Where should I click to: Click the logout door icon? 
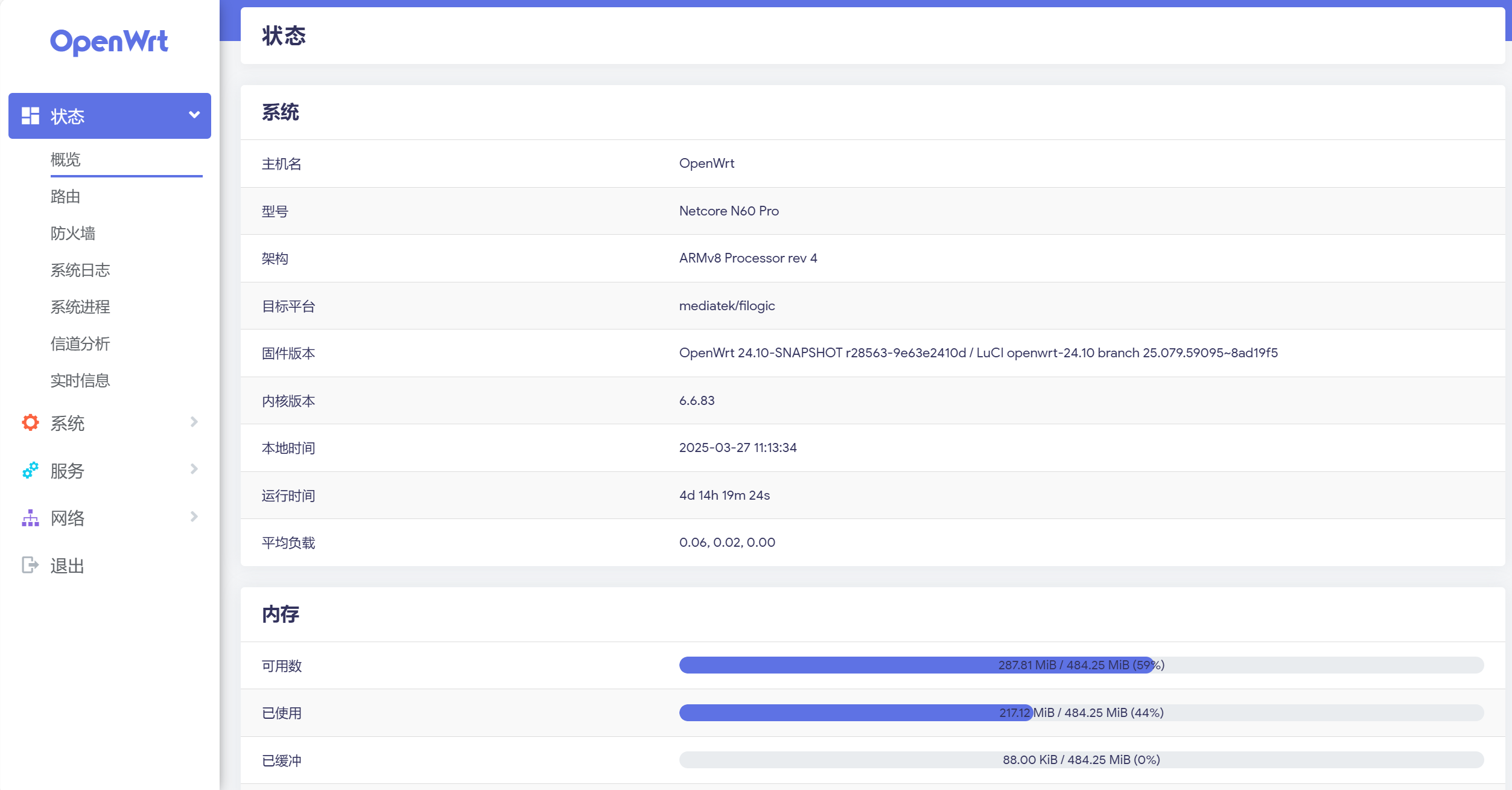pos(30,565)
